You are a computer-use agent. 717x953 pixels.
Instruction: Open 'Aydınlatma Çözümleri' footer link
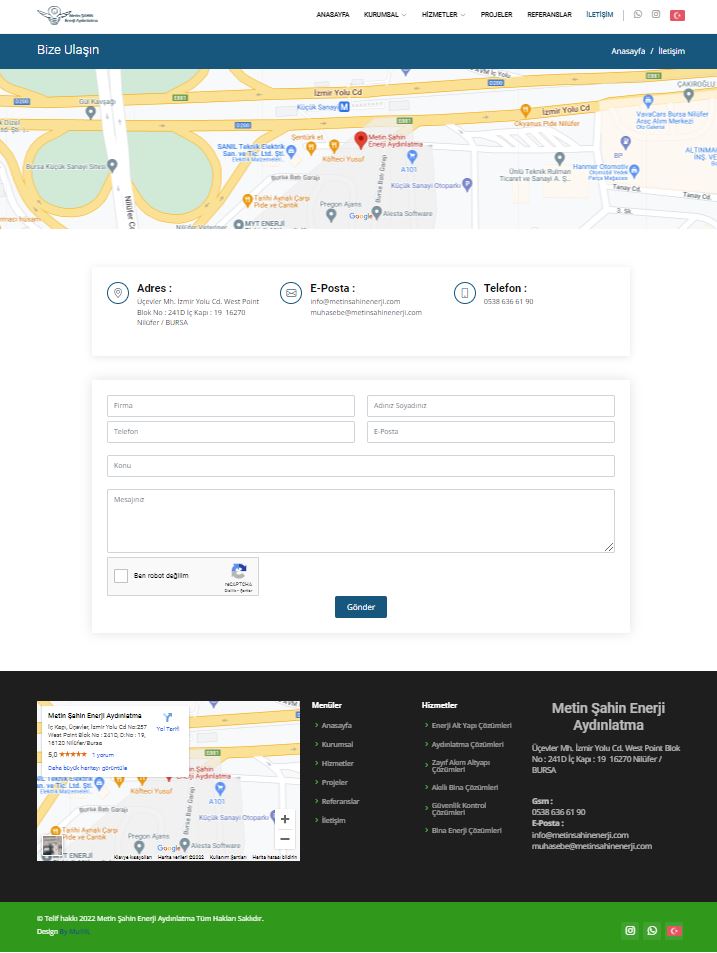pyautogui.click(x=467, y=745)
